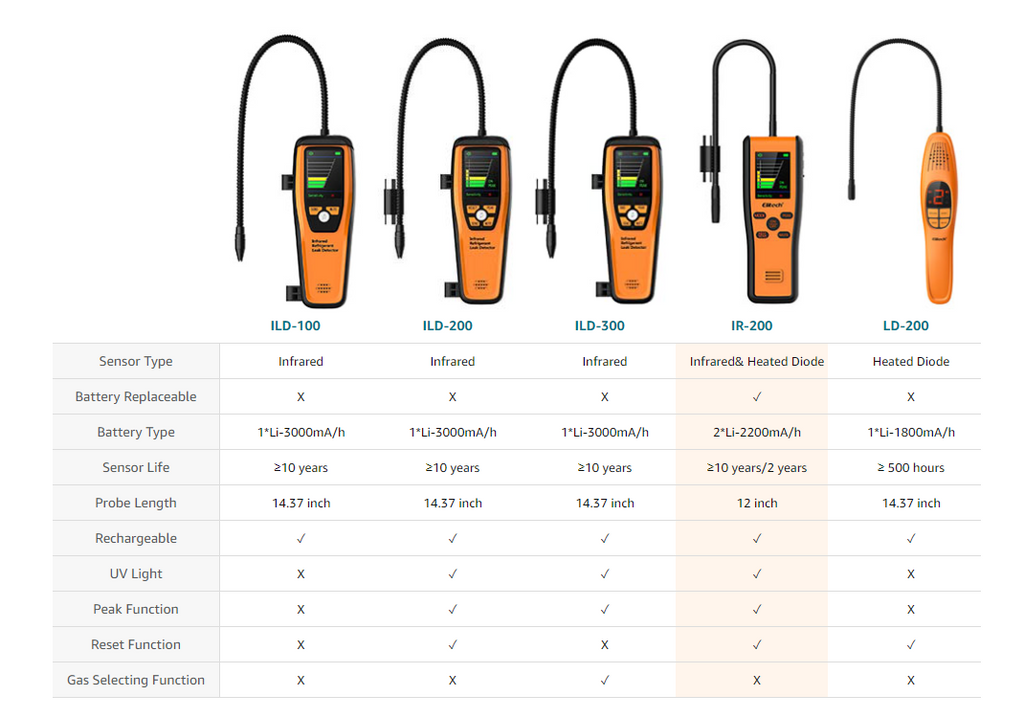Open the LD-200 product link
1024x718 pixels.
(x=906, y=325)
